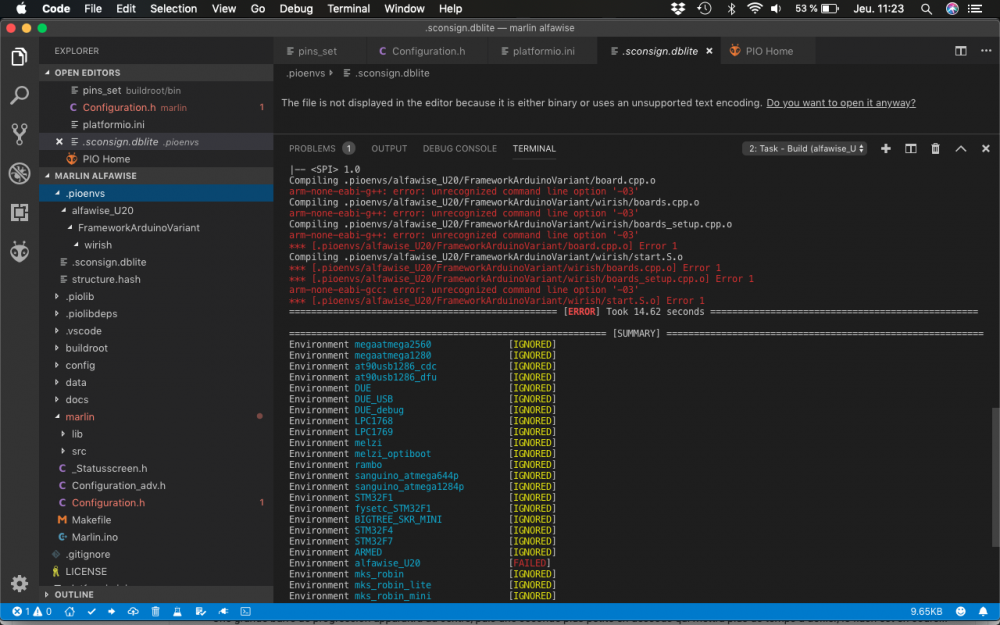The image size is (1000, 625).
Task: Collapse the marlin folder in the explorer
Action: [x=80, y=416]
